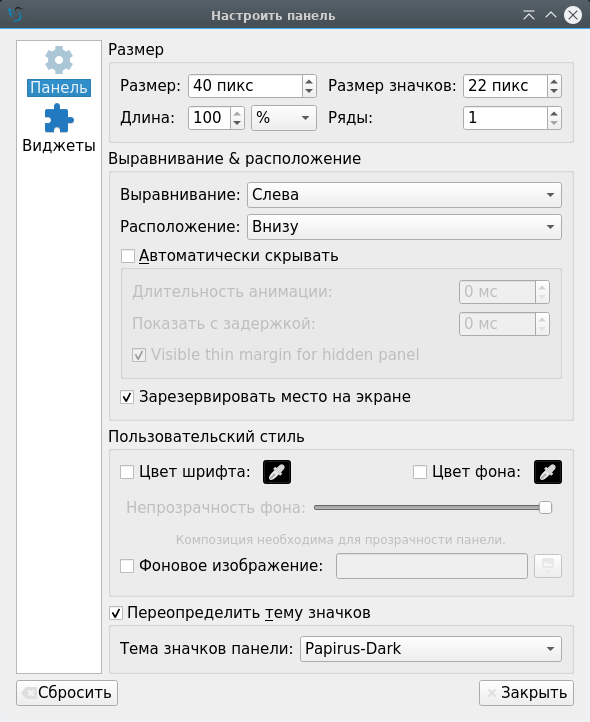Viewport: 590px width, 722px height.
Task: Open the length unit % dropdown
Action: [284, 118]
